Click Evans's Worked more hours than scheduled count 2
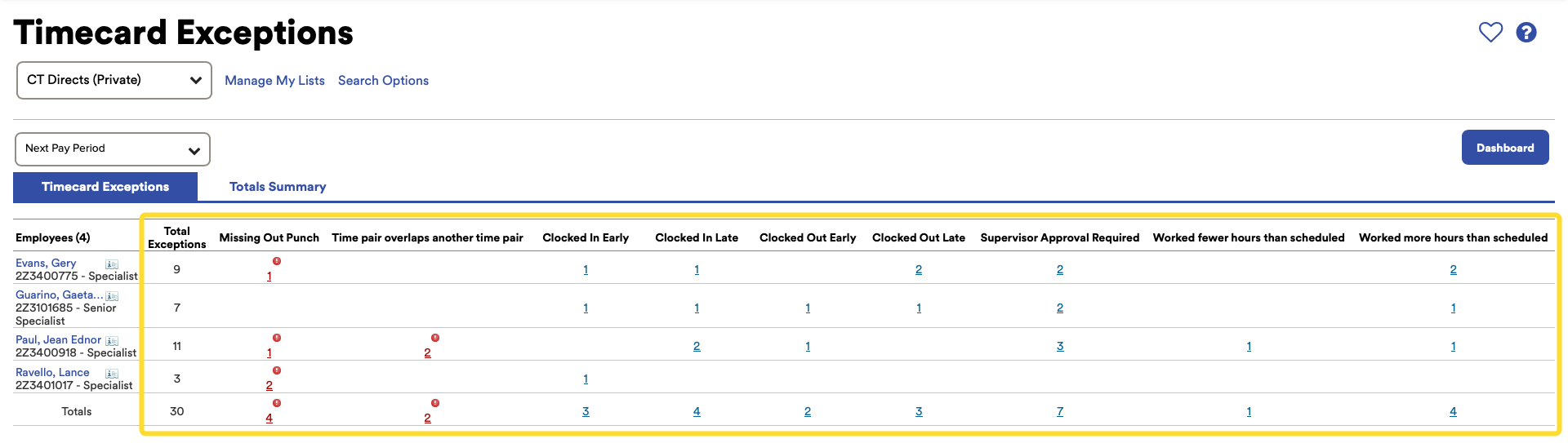 pos(1454,270)
